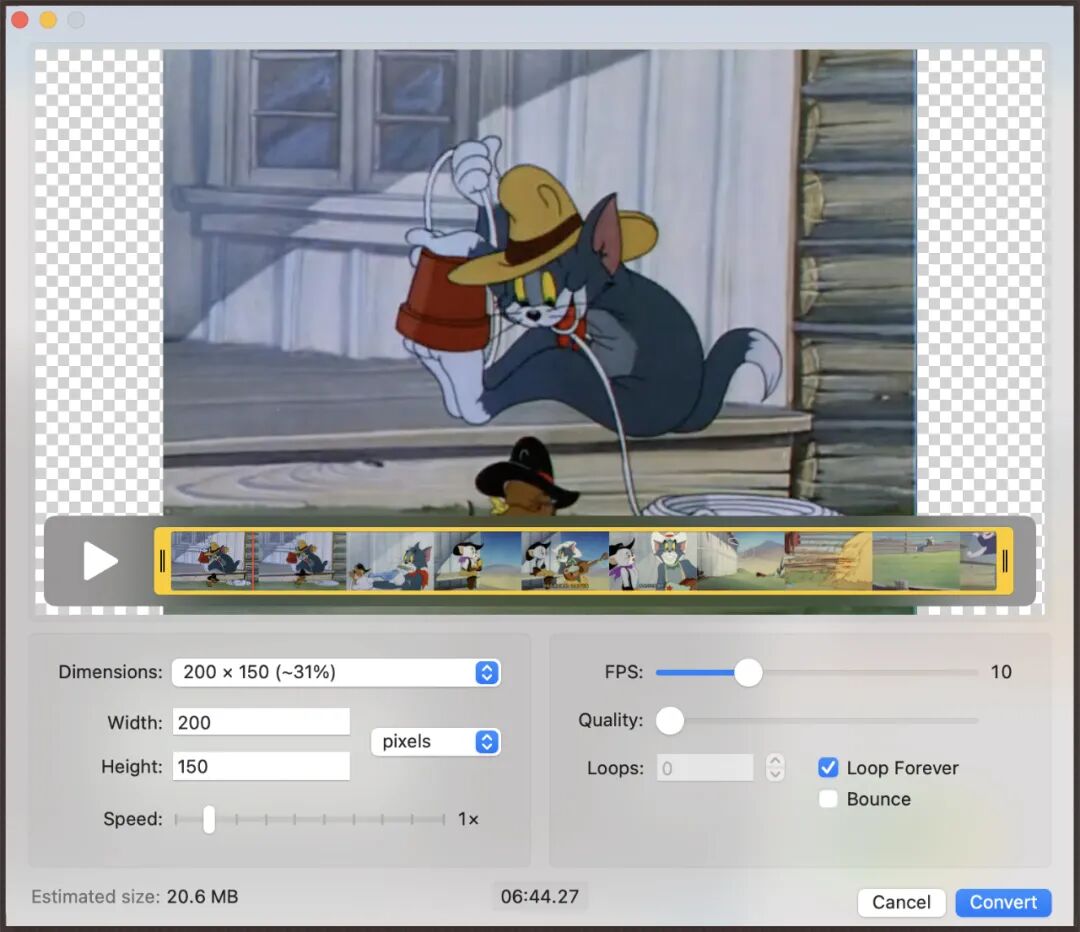1080x932 pixels.
Task: Open the Dimensions preset dropdown
Action: pos(336,672)
